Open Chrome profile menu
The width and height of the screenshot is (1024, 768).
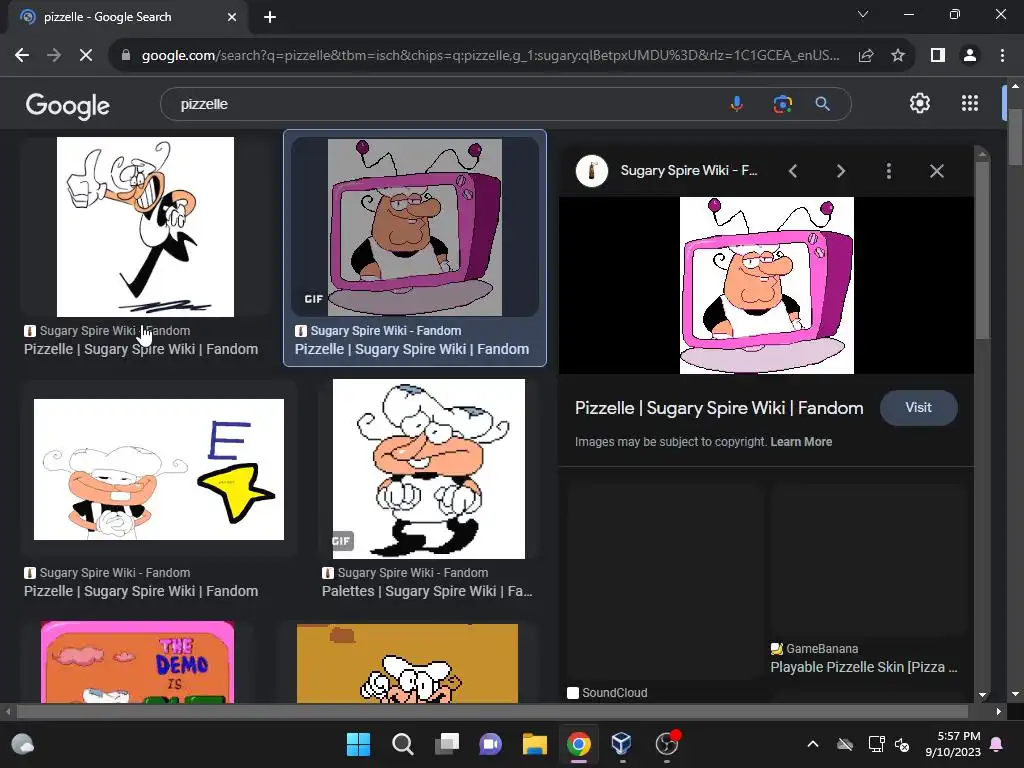coord(970,56)
